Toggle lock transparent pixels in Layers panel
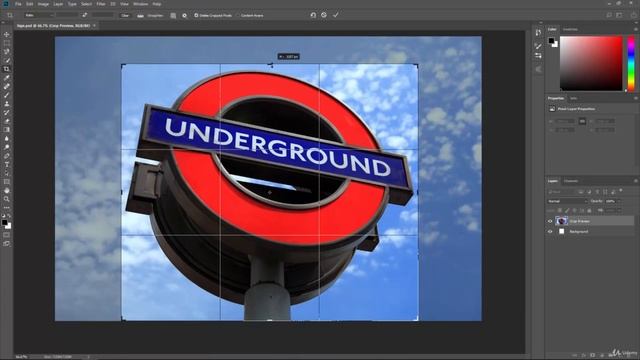Image resolution: width=640 pixels, height=360 pixels. tap(560, 210)
